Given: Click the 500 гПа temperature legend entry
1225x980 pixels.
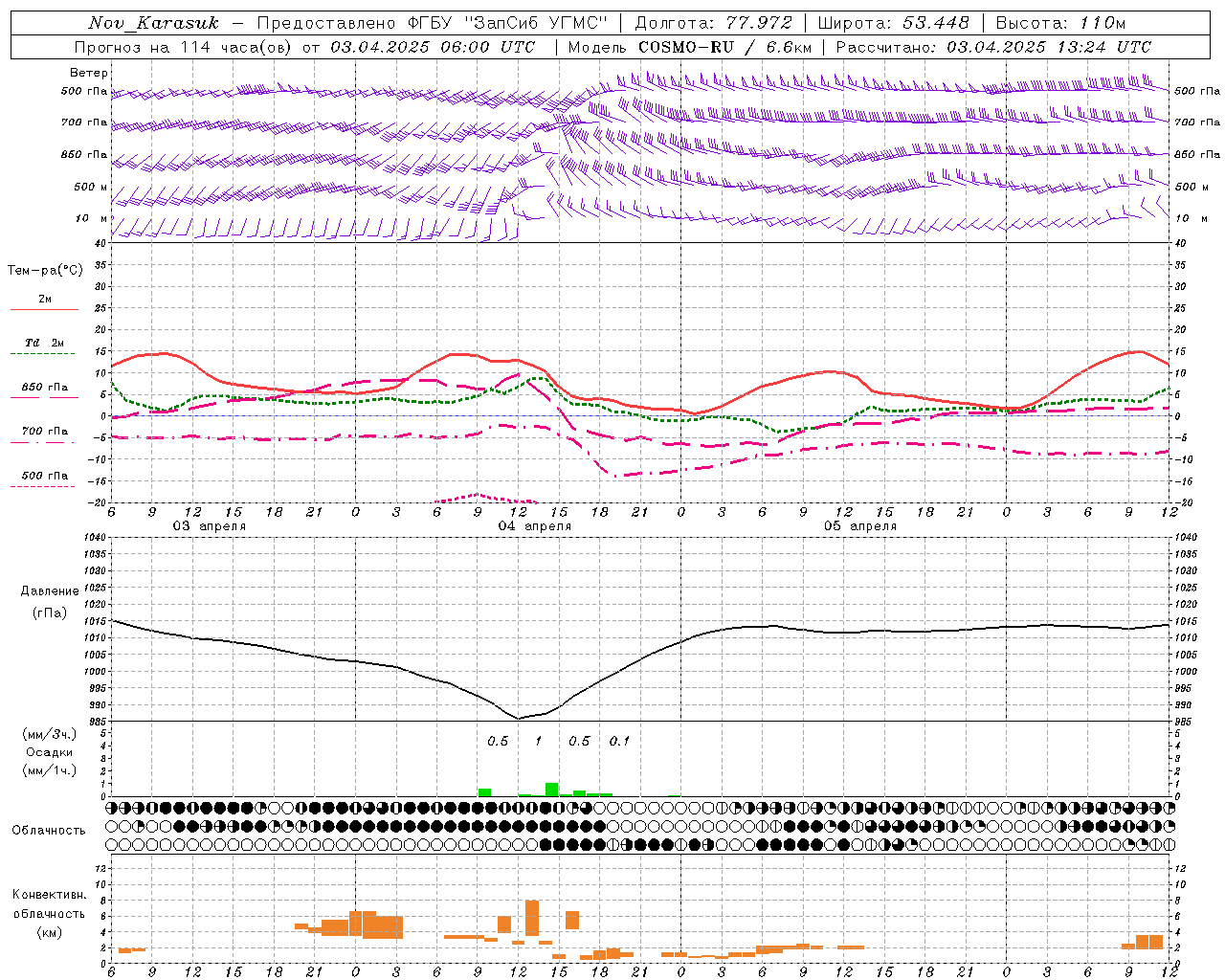Looking at the screenshot, I should (44, 476).
